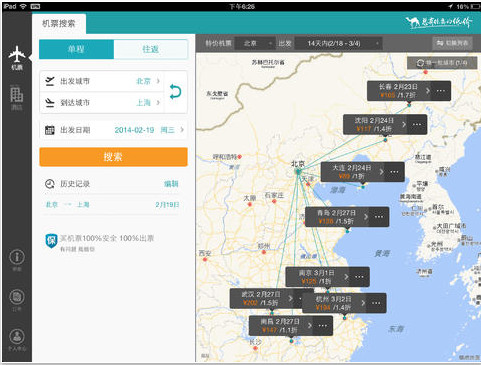Select 往返 round-trip

[x=151, y=49]
